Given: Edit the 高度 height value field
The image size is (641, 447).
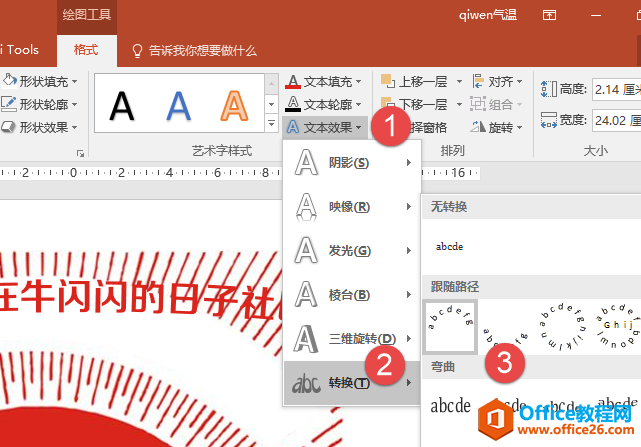Looking at the screenshot, I should click(x=617, y=89).
